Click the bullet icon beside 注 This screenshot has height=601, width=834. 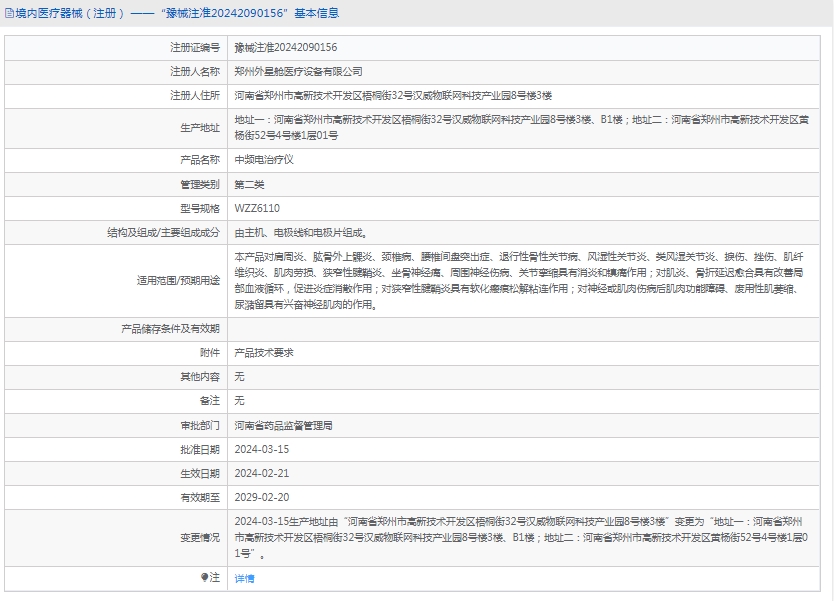click(x=203, y=577)
